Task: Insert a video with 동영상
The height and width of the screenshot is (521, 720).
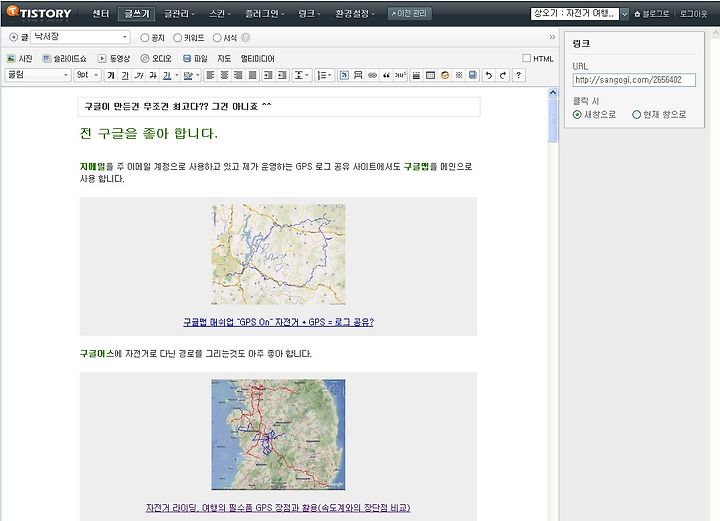Action: 114,58
